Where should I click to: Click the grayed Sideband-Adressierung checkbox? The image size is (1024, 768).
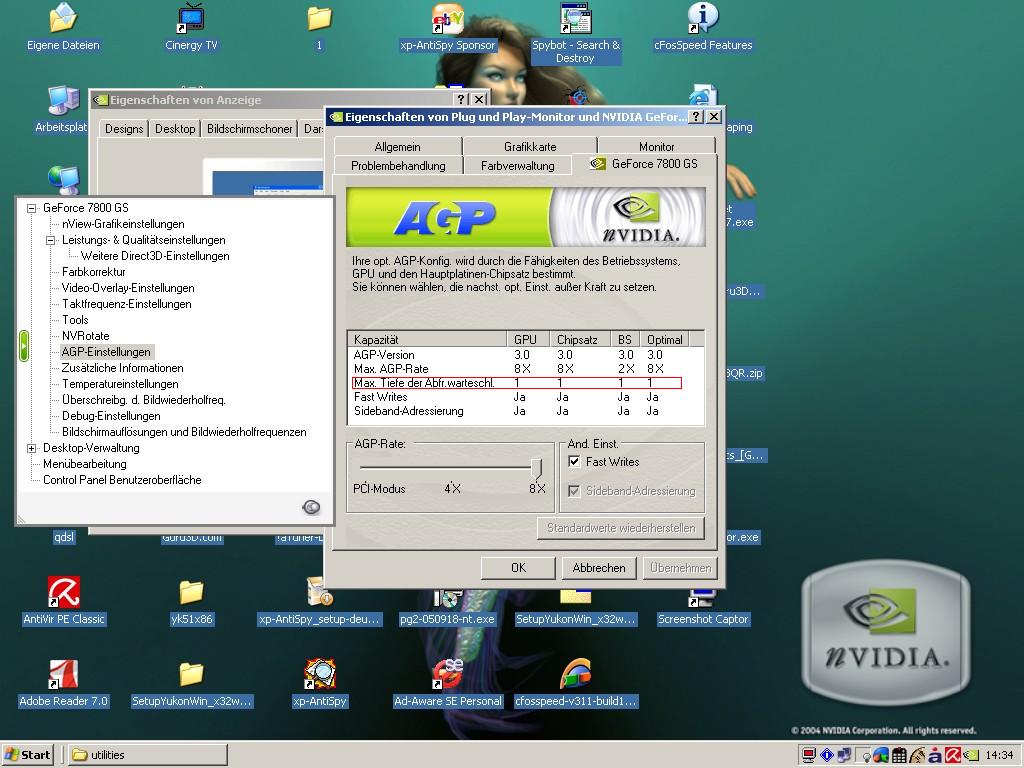pos(574,491)
